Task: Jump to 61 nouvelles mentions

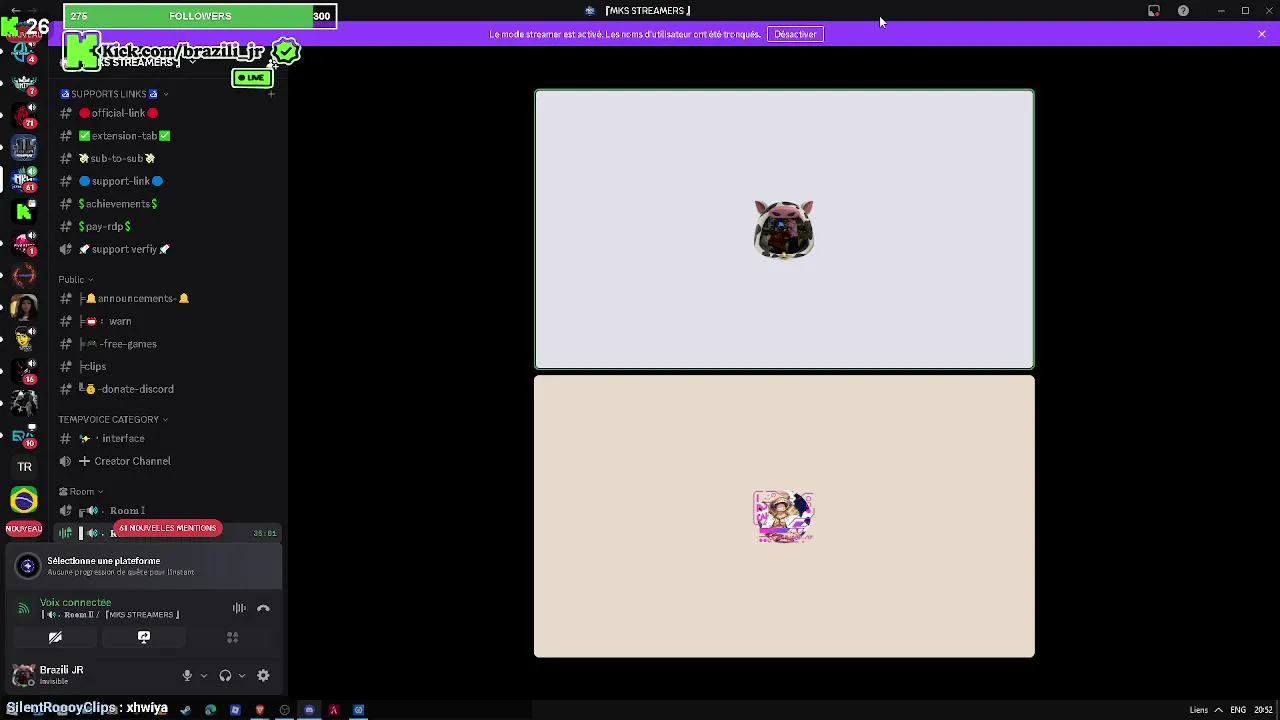Action: tap(168, 528)
